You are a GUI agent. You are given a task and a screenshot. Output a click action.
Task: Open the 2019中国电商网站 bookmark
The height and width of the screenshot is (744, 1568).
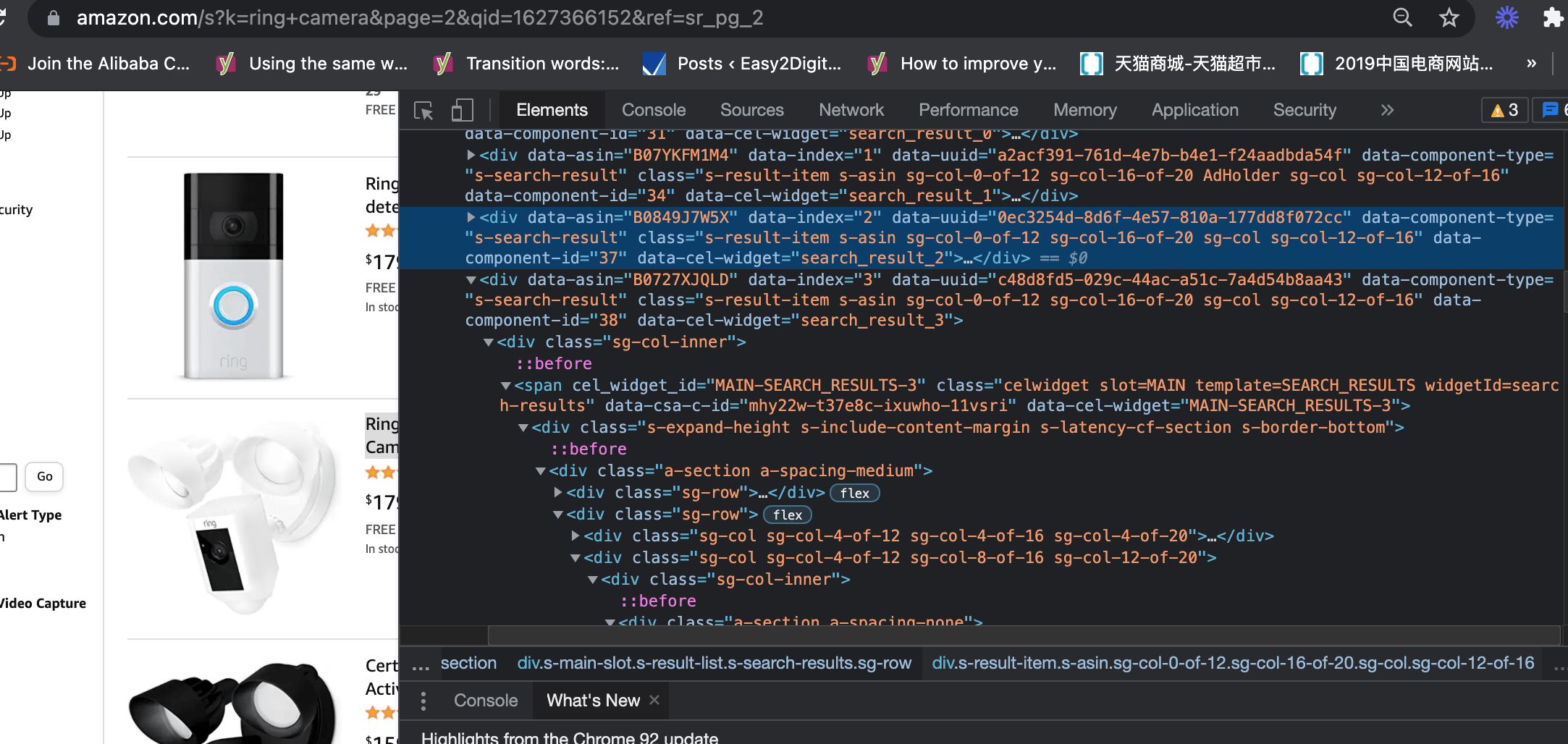[1396, 64]
